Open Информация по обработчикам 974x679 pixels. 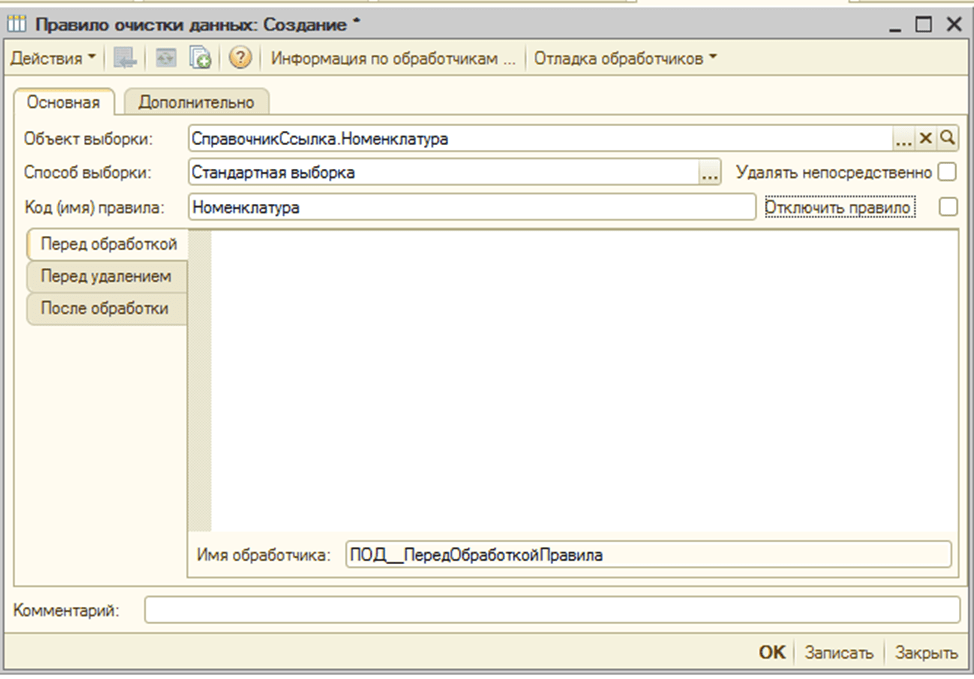(x=393, y=59)
